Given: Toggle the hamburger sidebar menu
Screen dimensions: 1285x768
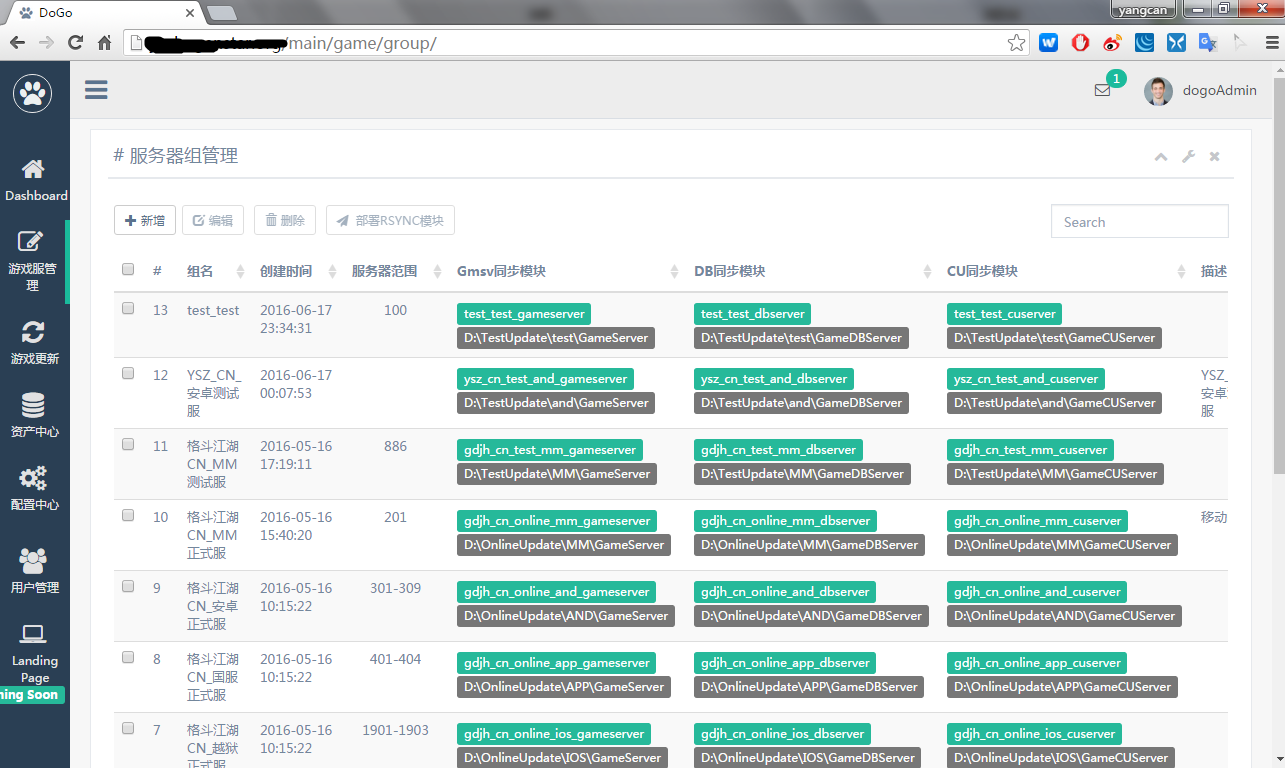Looking at the screenshot, I should [x=96, y=90].
